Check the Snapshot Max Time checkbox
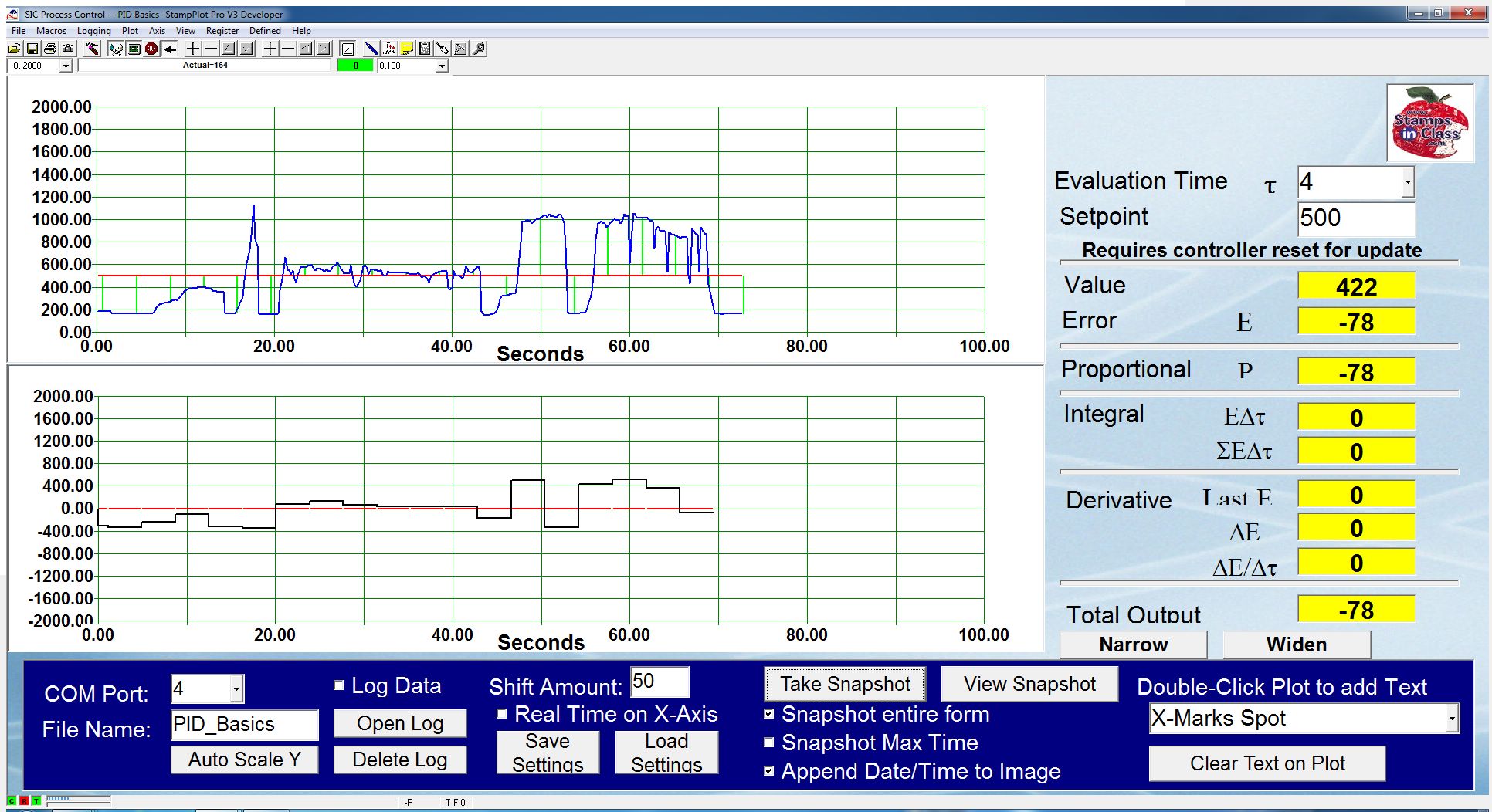This screenshot has width=1492, height=812. pos(769,743)
